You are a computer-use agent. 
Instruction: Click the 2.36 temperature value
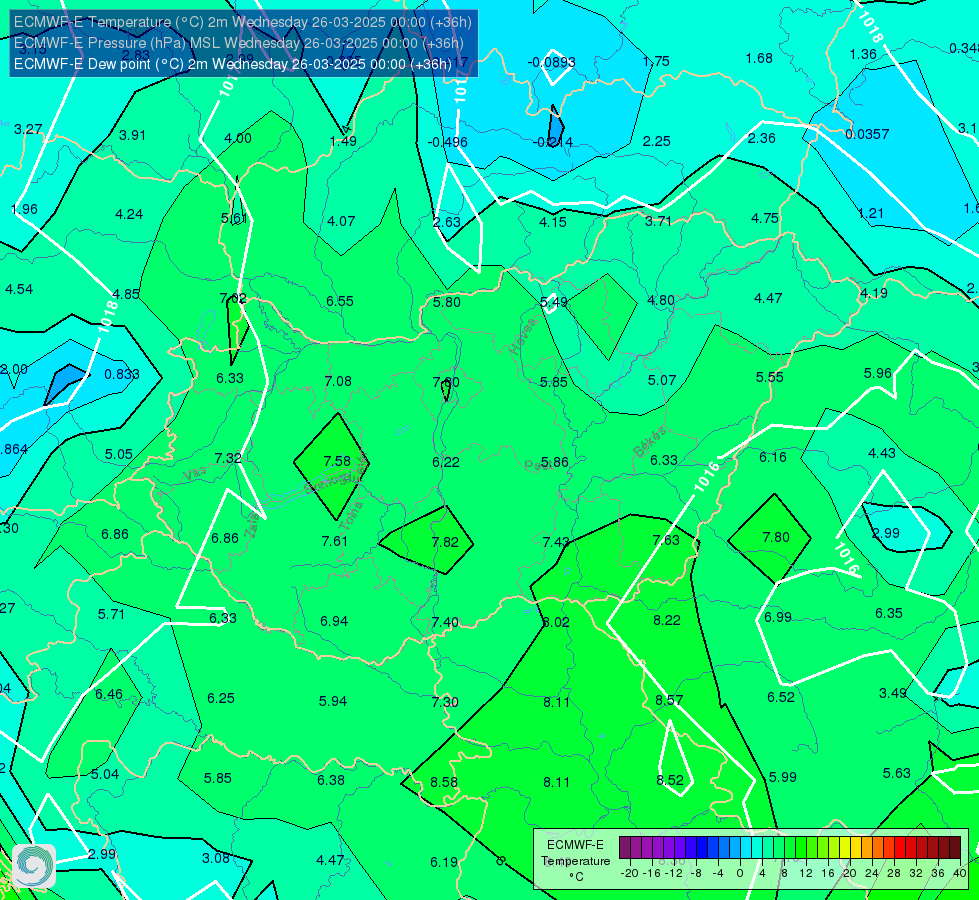click(x=762, y=138)
